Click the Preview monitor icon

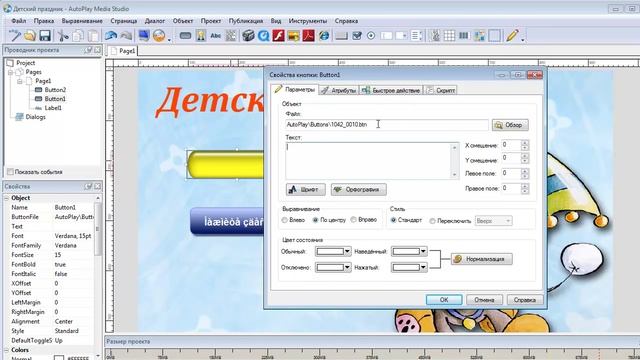[144, 36]
